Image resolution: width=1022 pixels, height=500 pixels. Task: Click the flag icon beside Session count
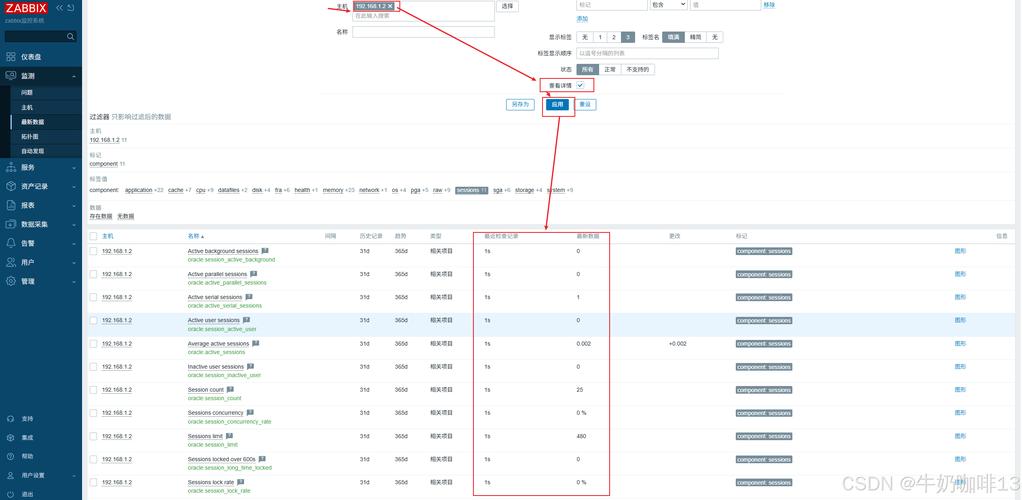click(230, 390)
